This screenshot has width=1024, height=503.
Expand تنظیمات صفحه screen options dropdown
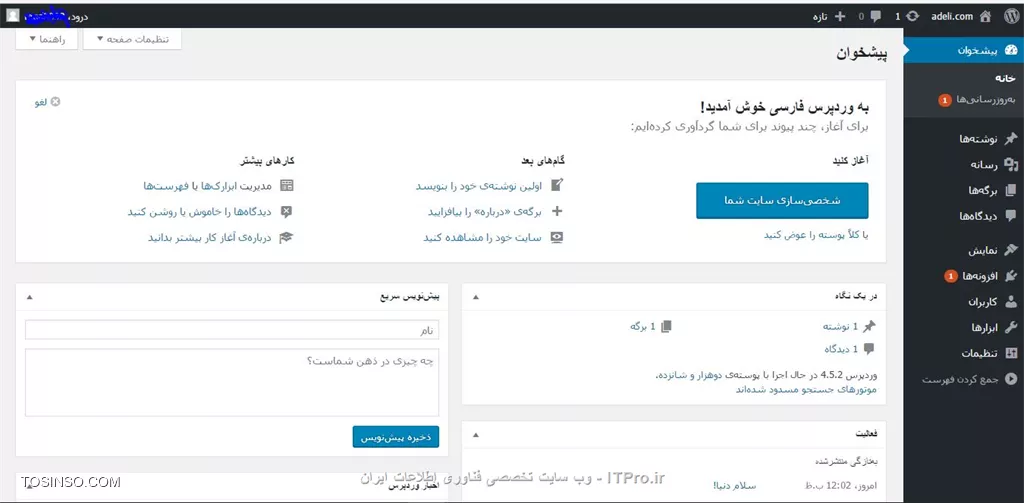[x=133, y=39]
